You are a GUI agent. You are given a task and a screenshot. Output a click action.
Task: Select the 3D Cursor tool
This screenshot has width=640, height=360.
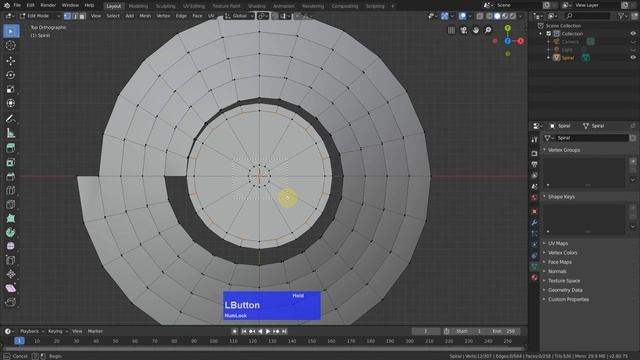(x=11, y=45)
